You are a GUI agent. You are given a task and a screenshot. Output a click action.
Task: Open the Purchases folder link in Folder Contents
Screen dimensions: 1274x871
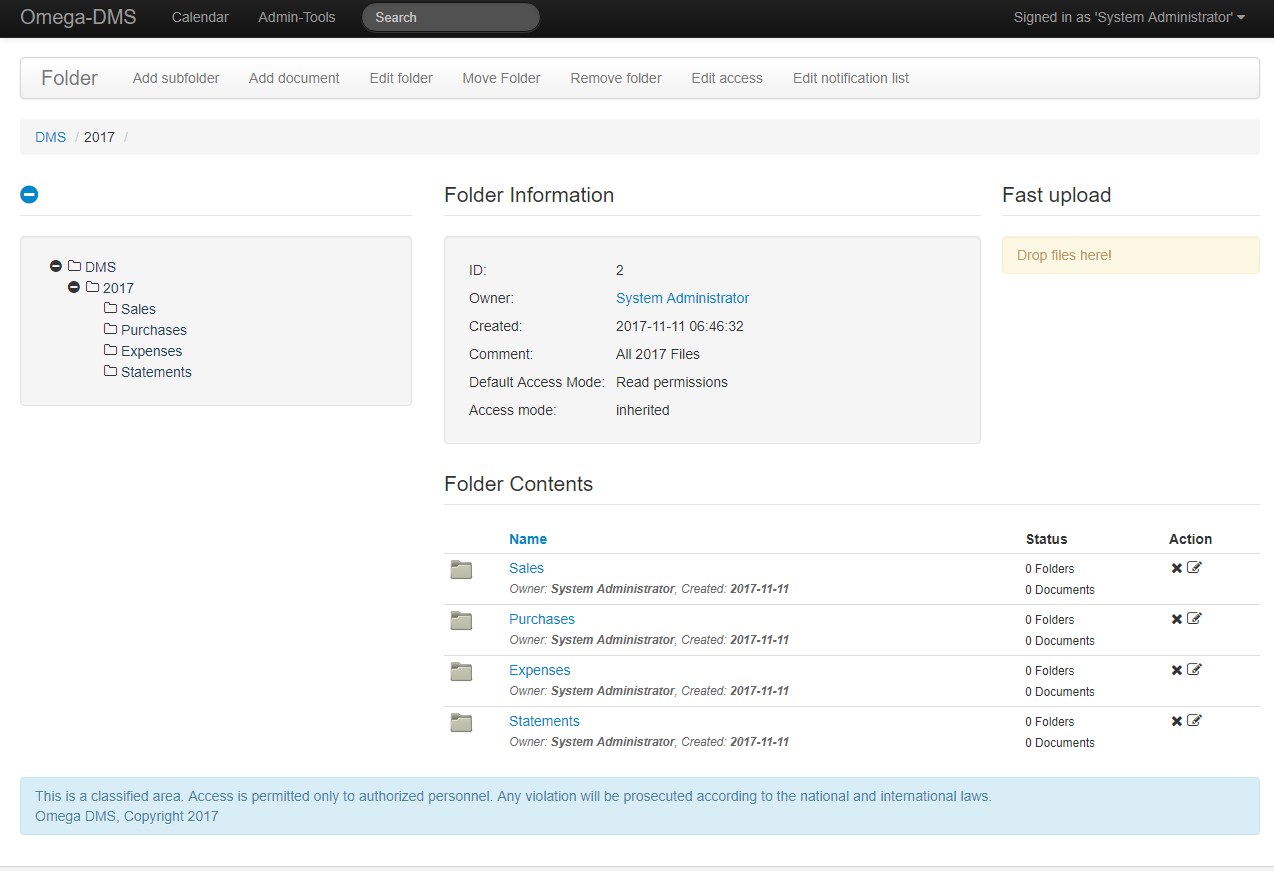542,619
